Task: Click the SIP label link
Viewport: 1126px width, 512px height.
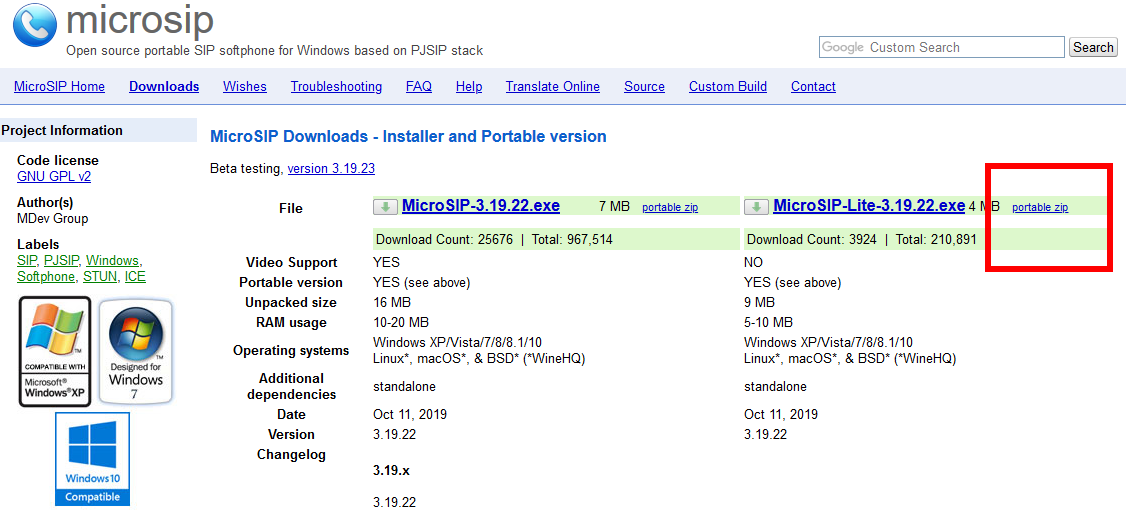Action: [x=27, y=260]
